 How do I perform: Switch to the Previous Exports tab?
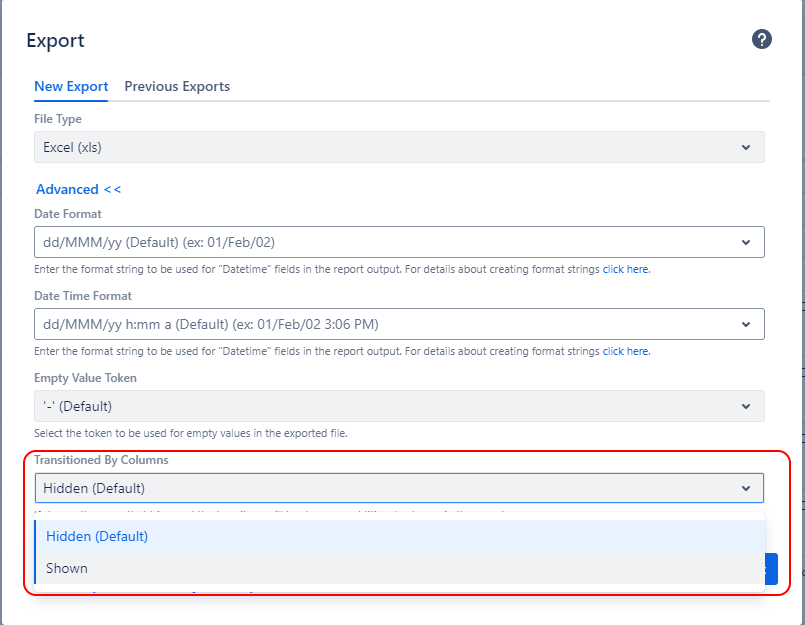(x=177, y=87)
